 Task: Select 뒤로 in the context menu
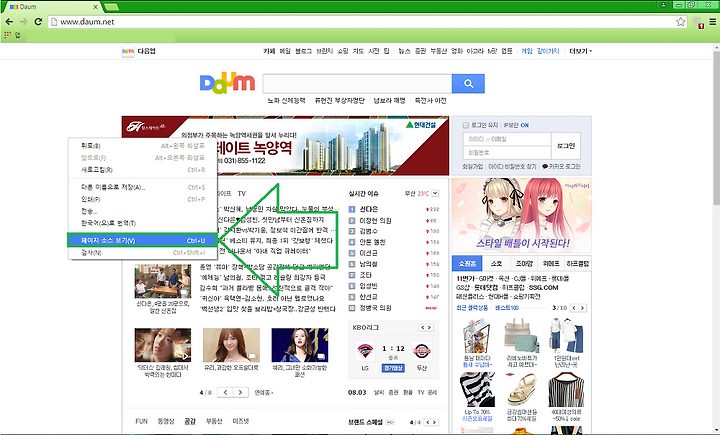tap(142, 146)
